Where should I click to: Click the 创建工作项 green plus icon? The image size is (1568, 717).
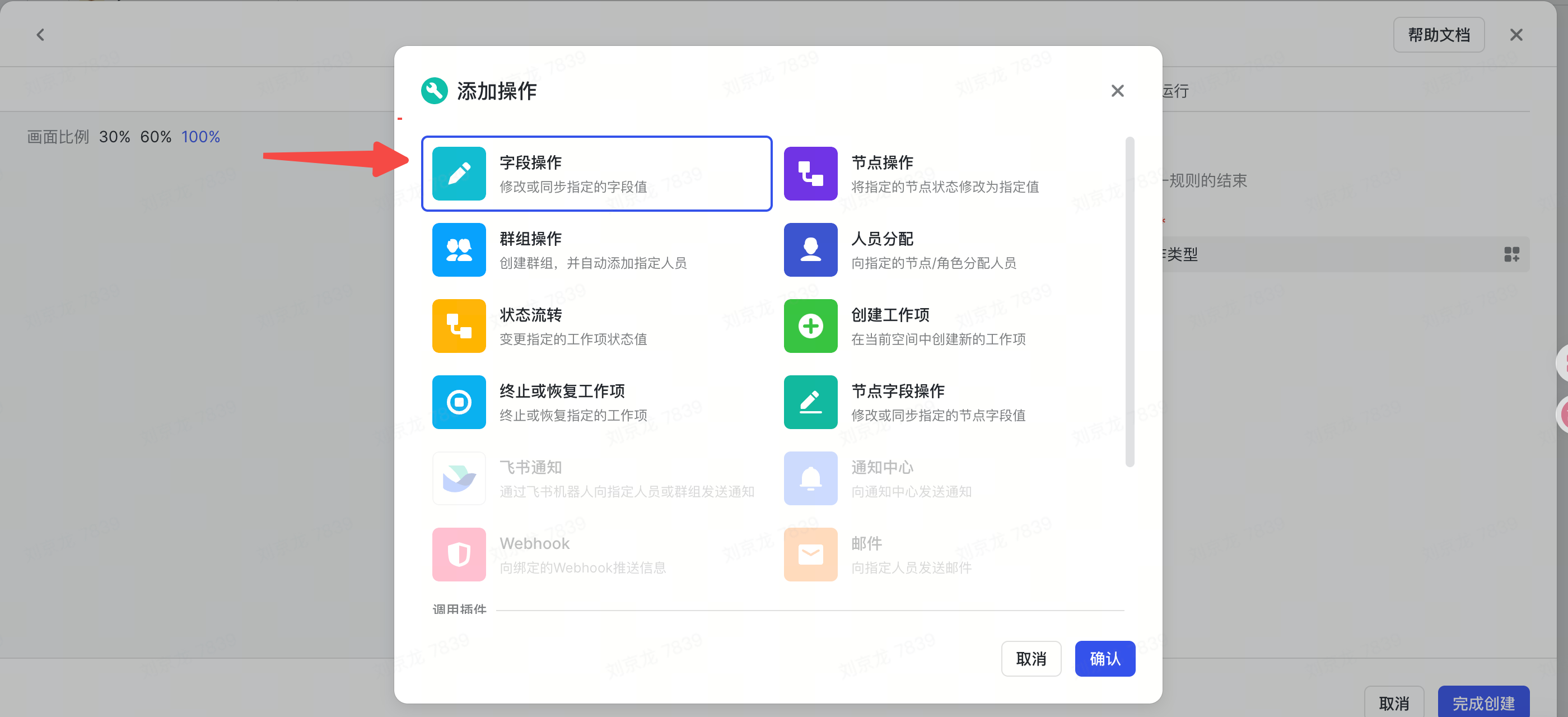click(x=810, y=325)
